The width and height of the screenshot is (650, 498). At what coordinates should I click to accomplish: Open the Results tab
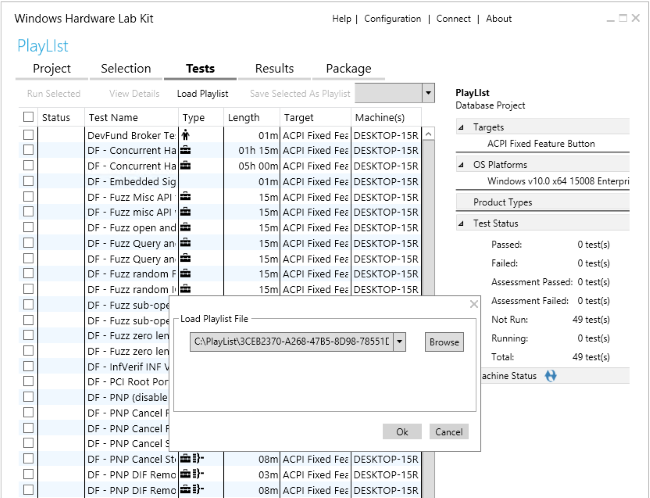click(274, 68)
